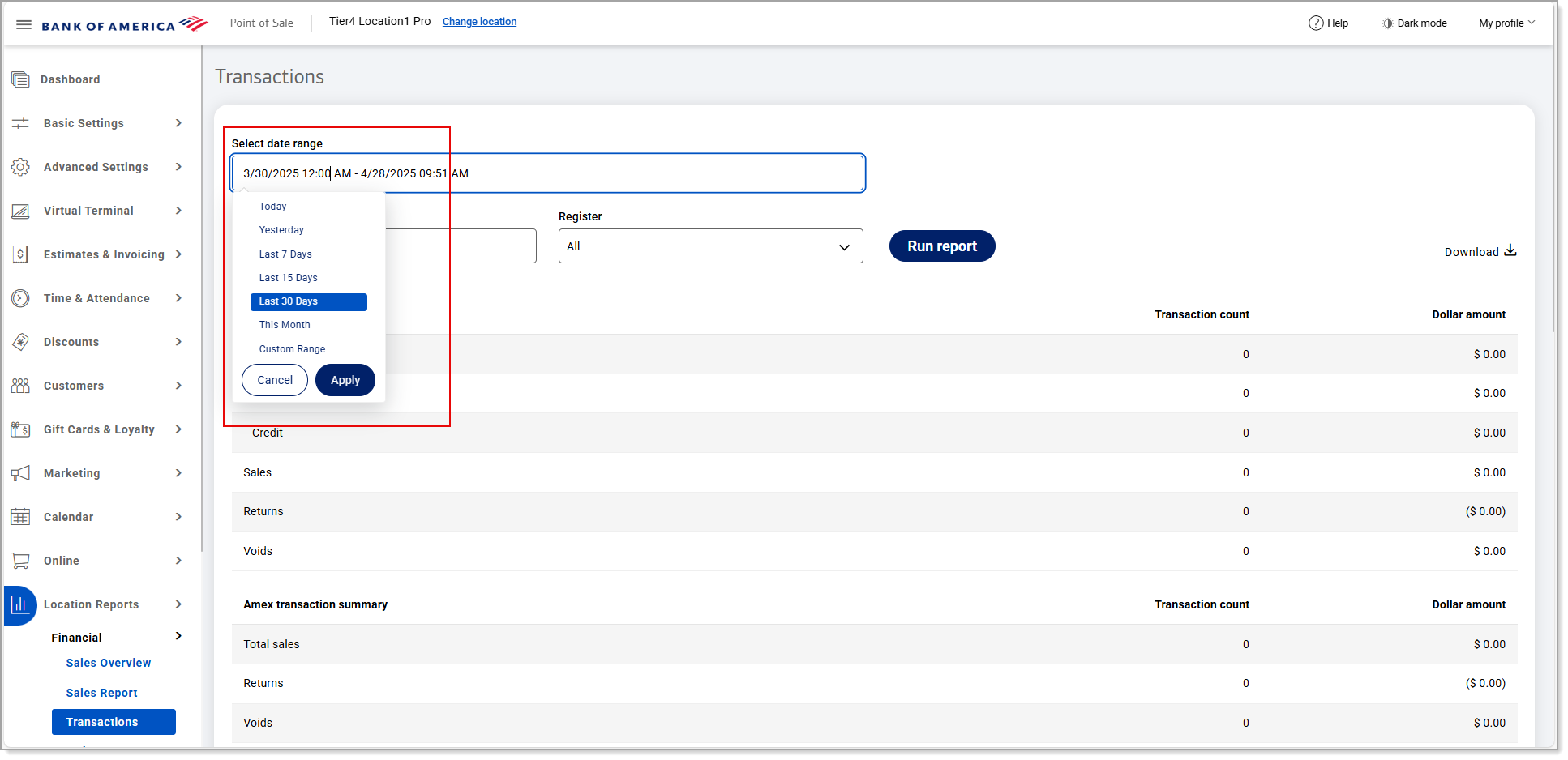Expand Advanced Settings submenu chevron
This screenshot has height=760, width=1568.
pos(178,167)
